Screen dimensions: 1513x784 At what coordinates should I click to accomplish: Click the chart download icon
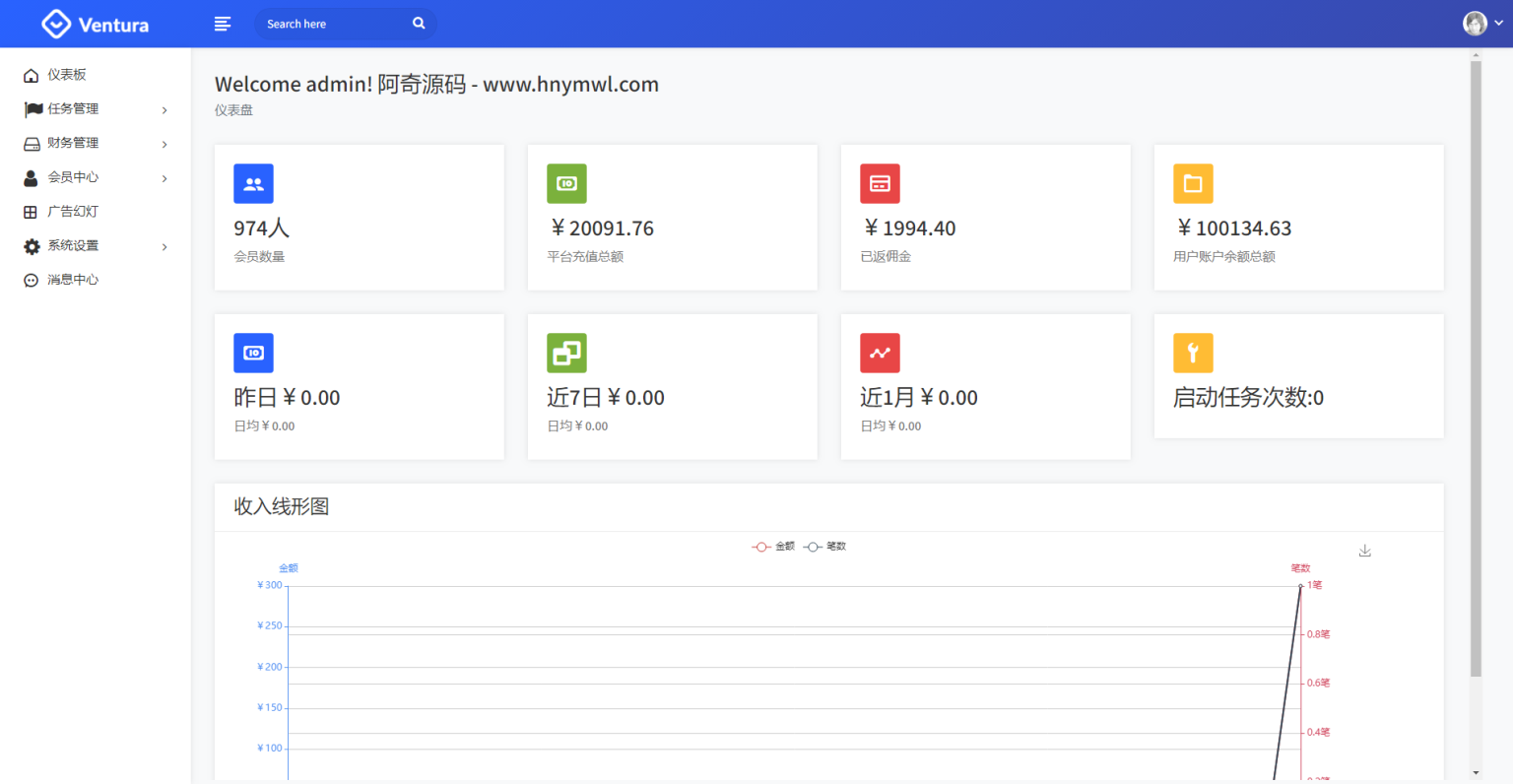point(1364,551)
